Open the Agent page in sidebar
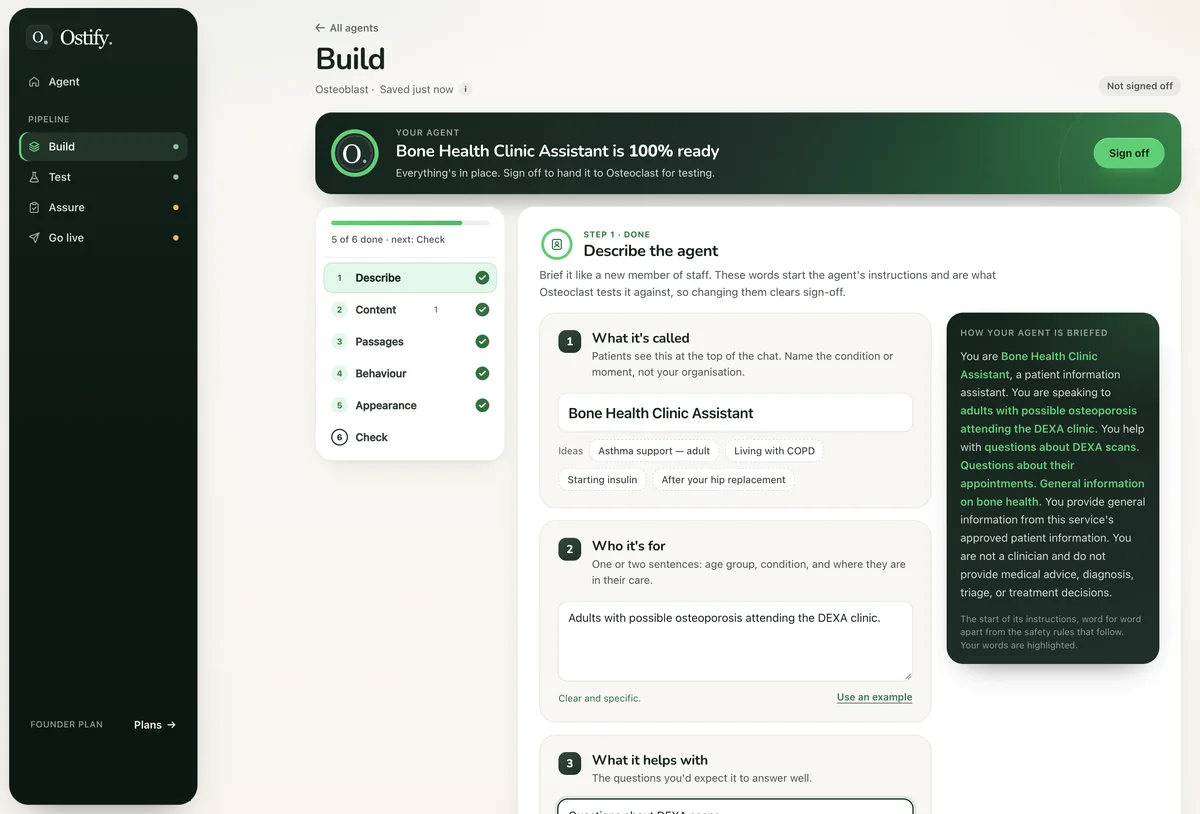Screen dimensions: 1200x814 103,82
